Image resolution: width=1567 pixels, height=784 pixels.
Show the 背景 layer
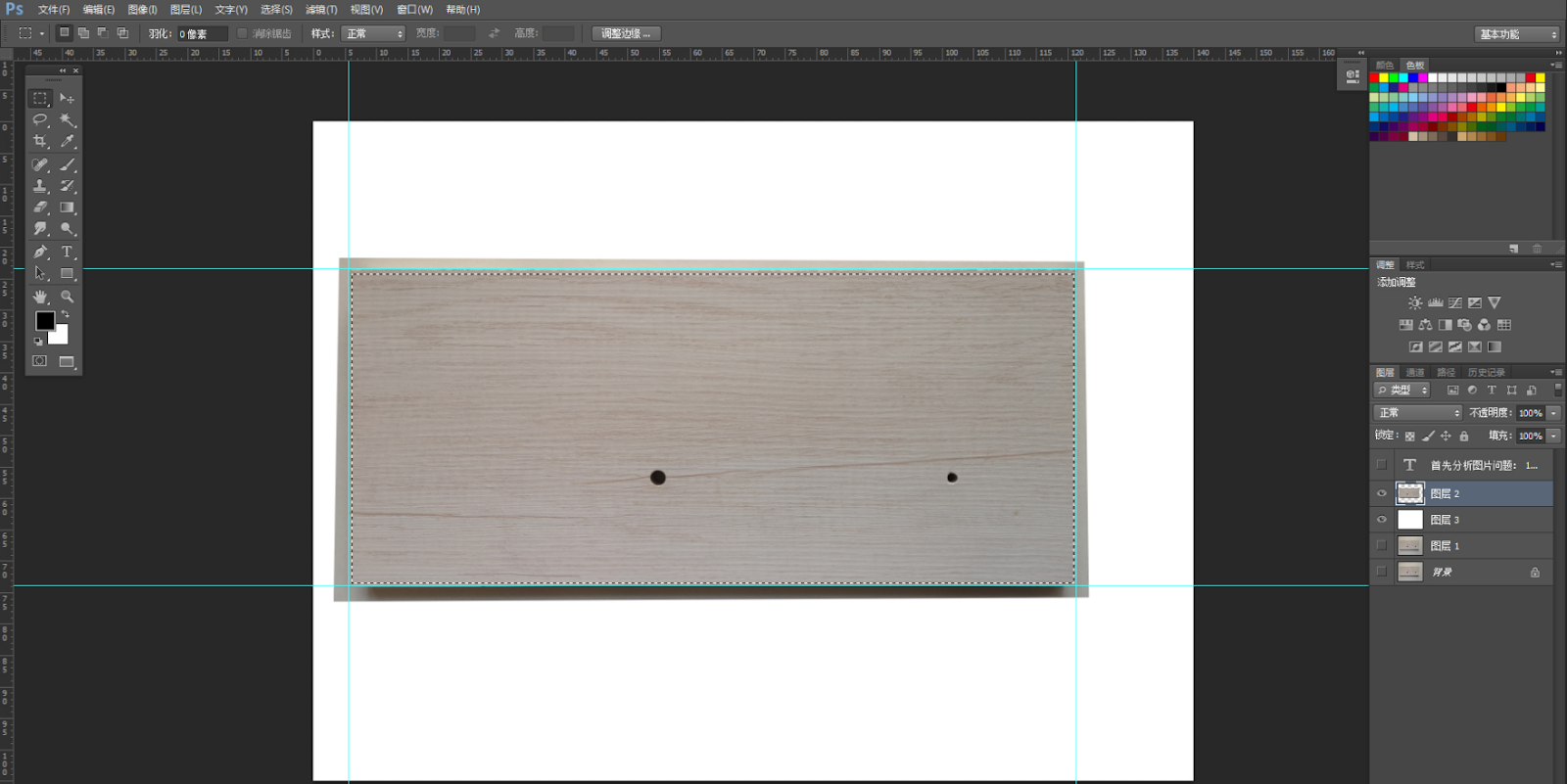point(1382,572)
